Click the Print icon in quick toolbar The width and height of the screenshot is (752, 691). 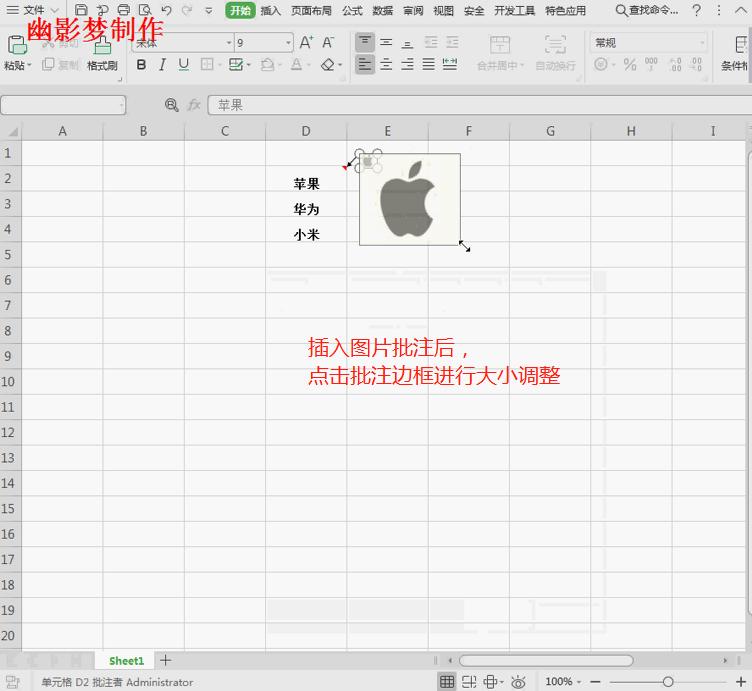123,10
